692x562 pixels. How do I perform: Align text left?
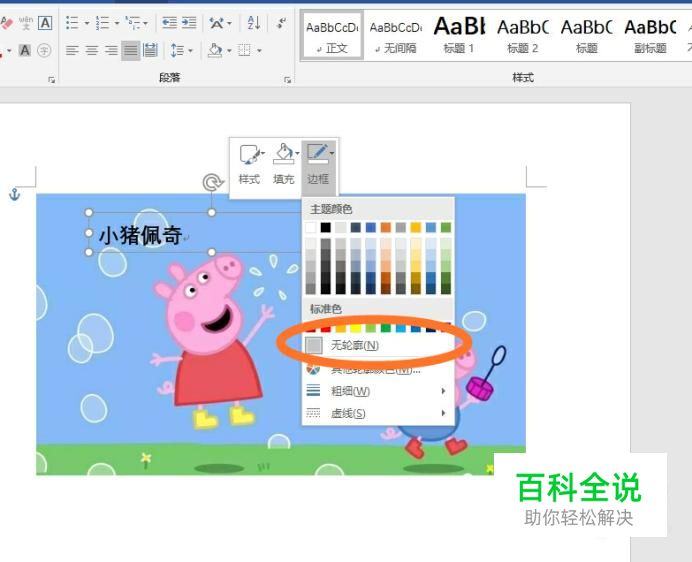point(72,50)
